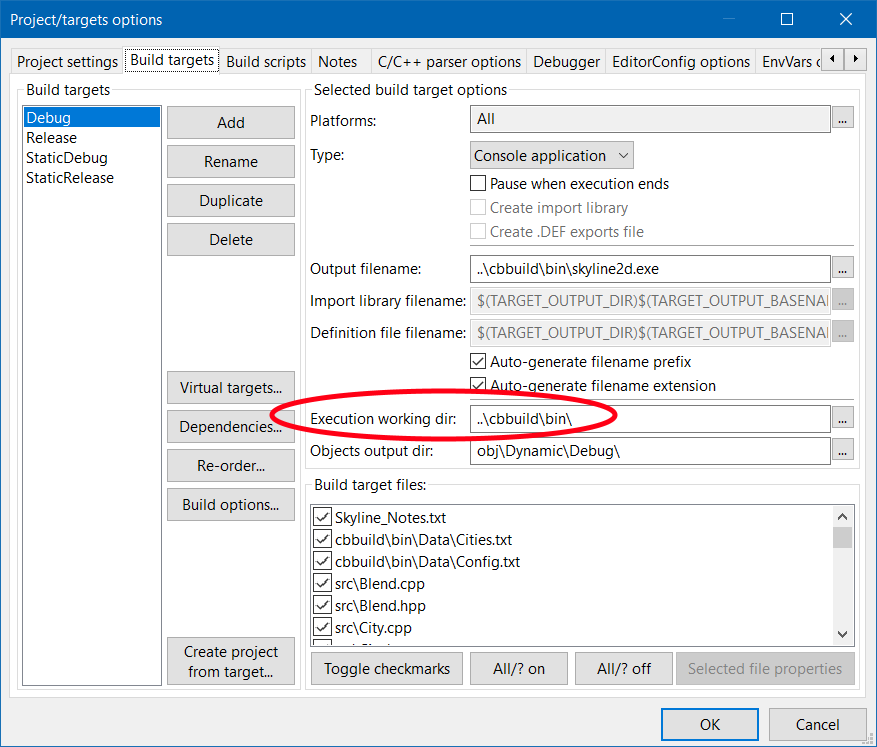
Task: Uncheck the Skyline_Notes.txt file checkbox
Action: pyautogui.click(x=323, y=518)
